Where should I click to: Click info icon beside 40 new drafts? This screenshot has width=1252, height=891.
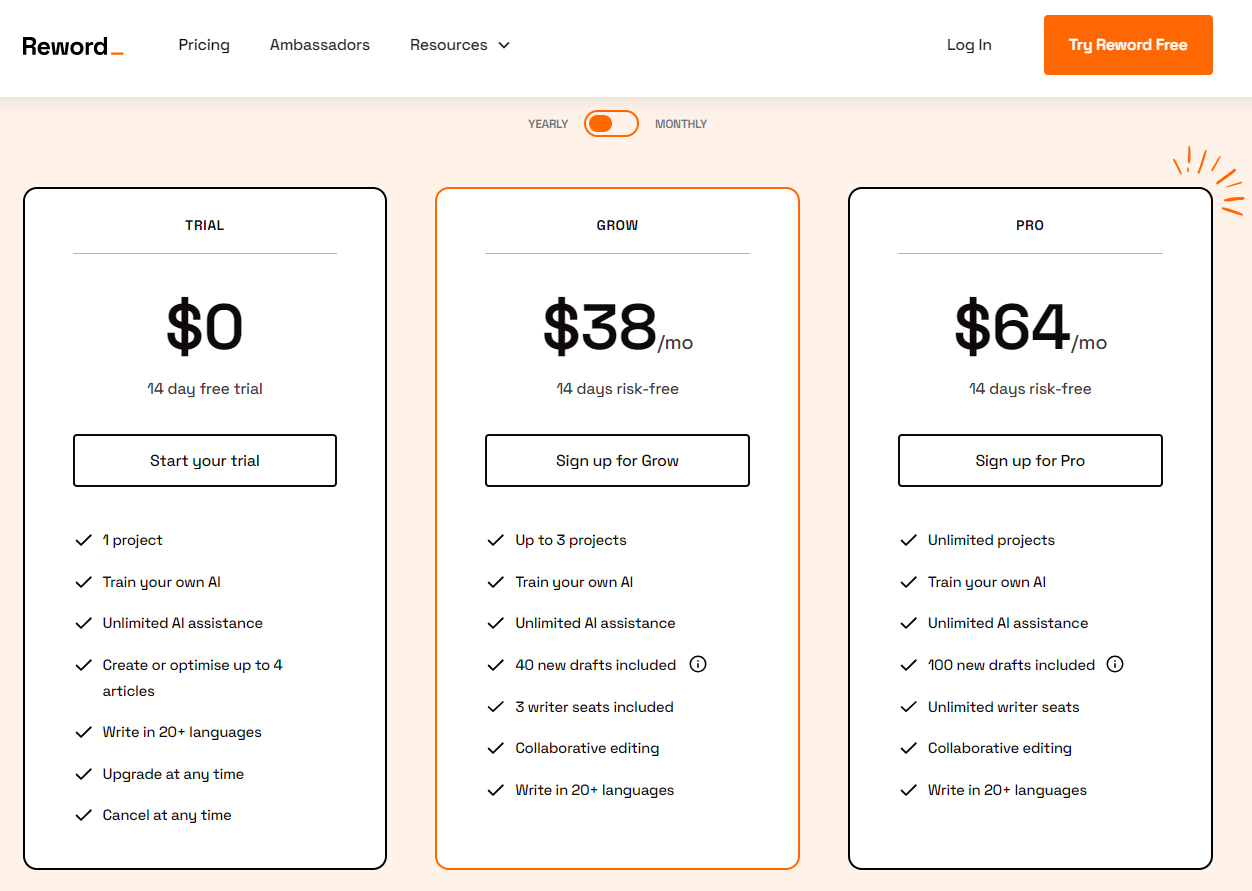pyautogui.click(x=698, y=664)
